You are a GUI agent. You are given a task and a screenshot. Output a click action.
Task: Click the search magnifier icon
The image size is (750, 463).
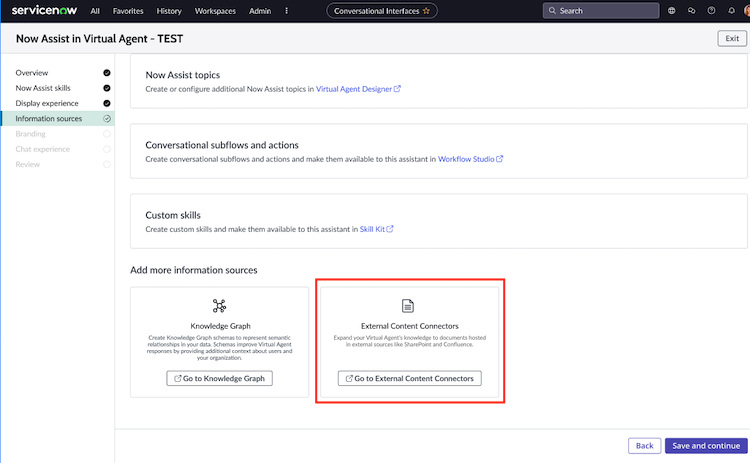pos(552,11)
